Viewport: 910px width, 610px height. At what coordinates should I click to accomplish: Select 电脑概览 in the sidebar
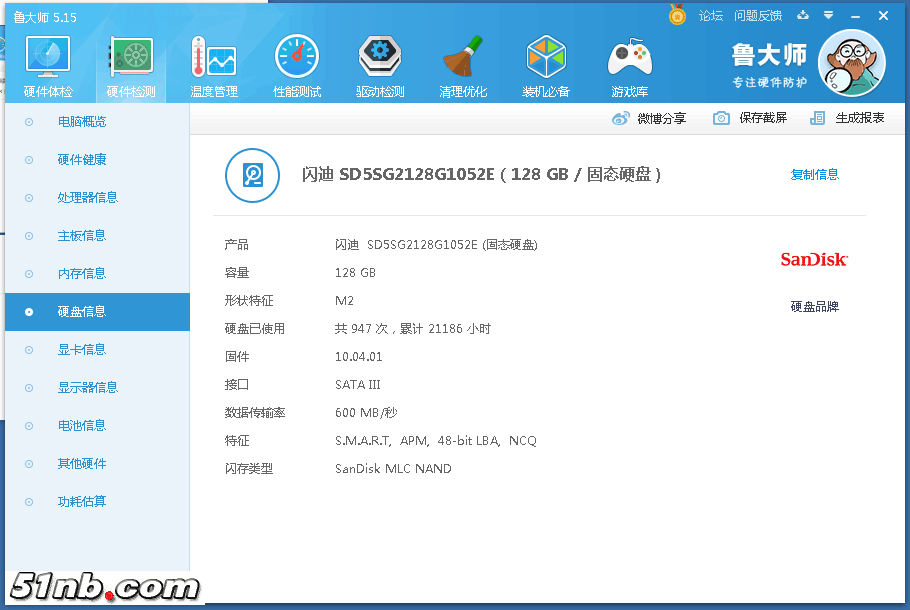[82, 122]
